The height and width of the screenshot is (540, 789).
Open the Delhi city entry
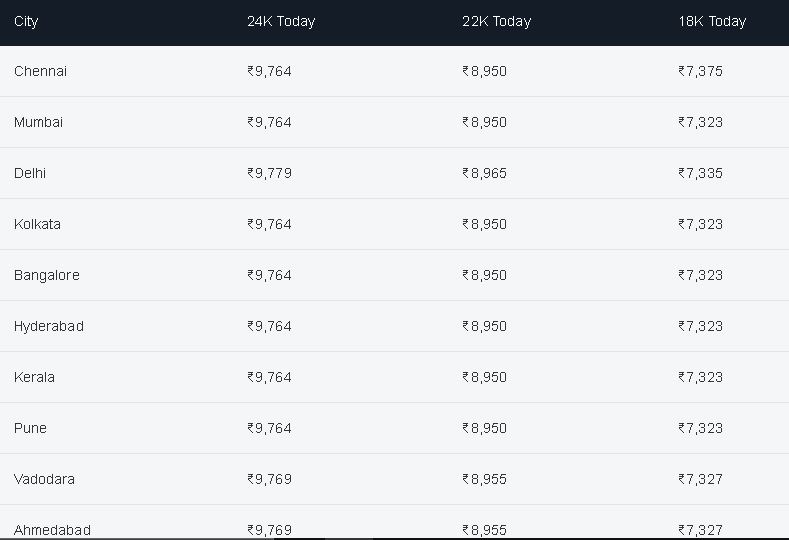(30, 173)
